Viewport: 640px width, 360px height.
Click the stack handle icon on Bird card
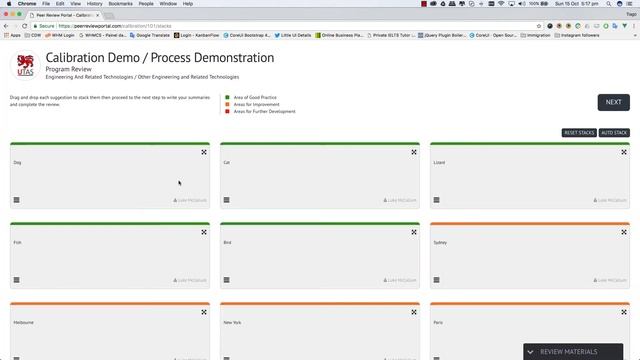click(227, 280)
